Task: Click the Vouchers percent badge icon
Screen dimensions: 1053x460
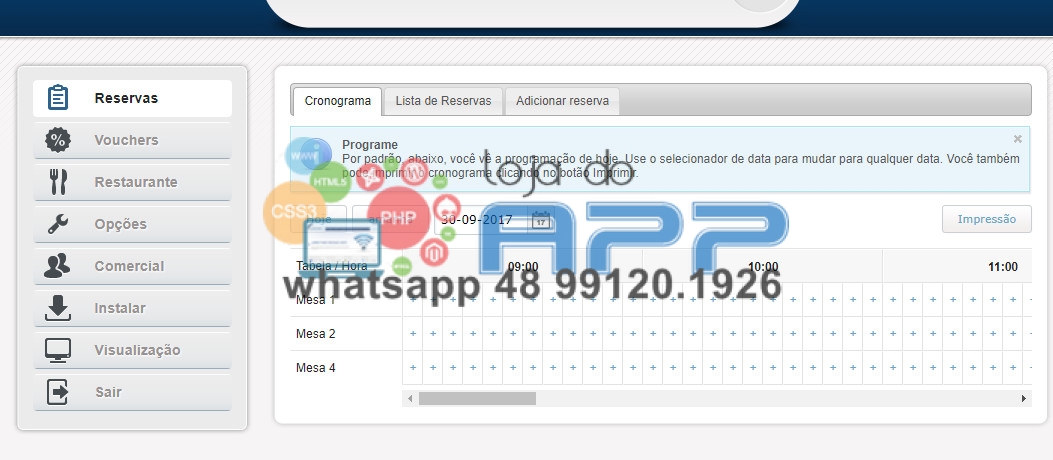Action: coord(58,140)
